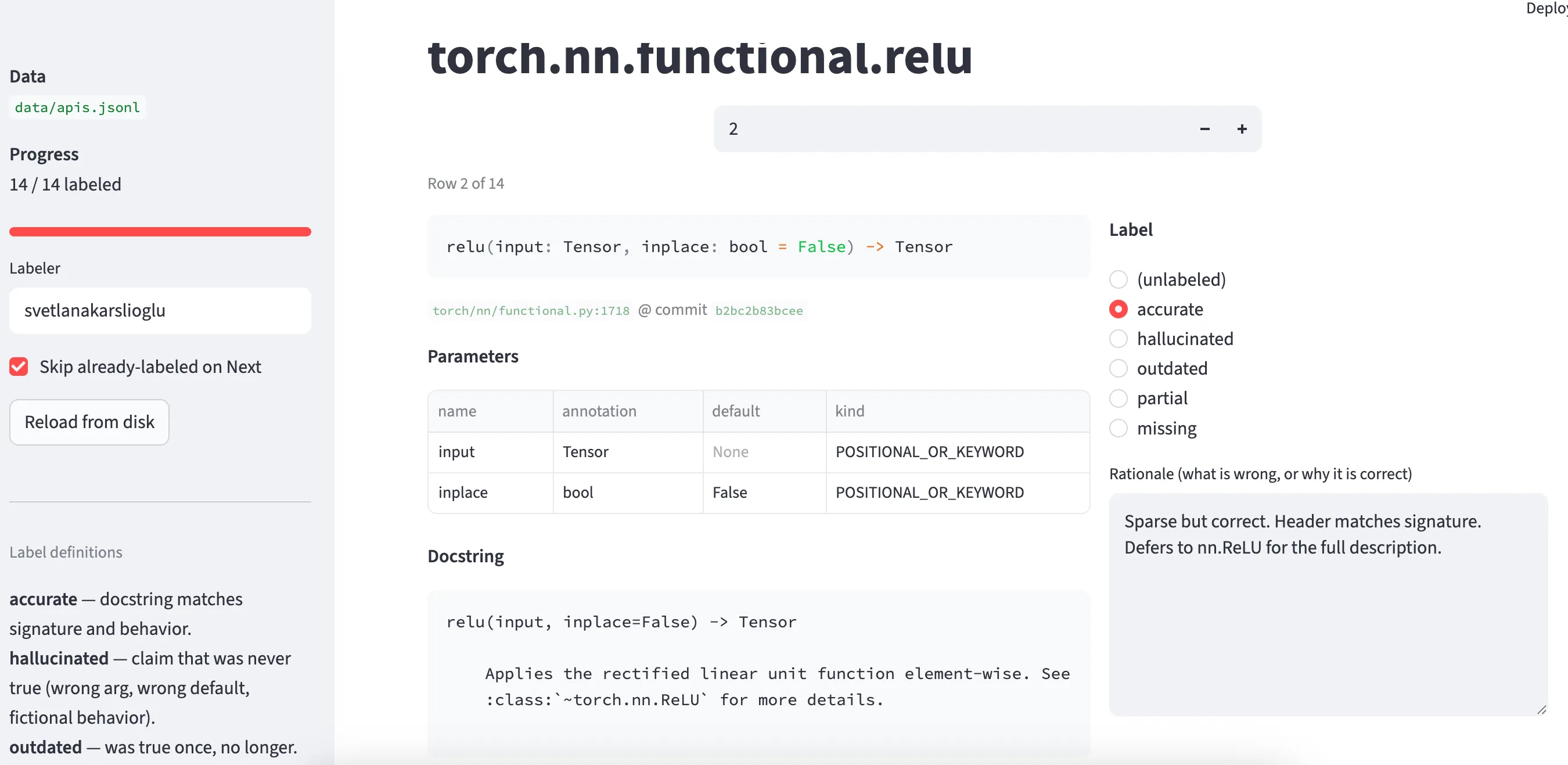Click the commit hash b2bc2b83bcee

[x=759, y=310]
